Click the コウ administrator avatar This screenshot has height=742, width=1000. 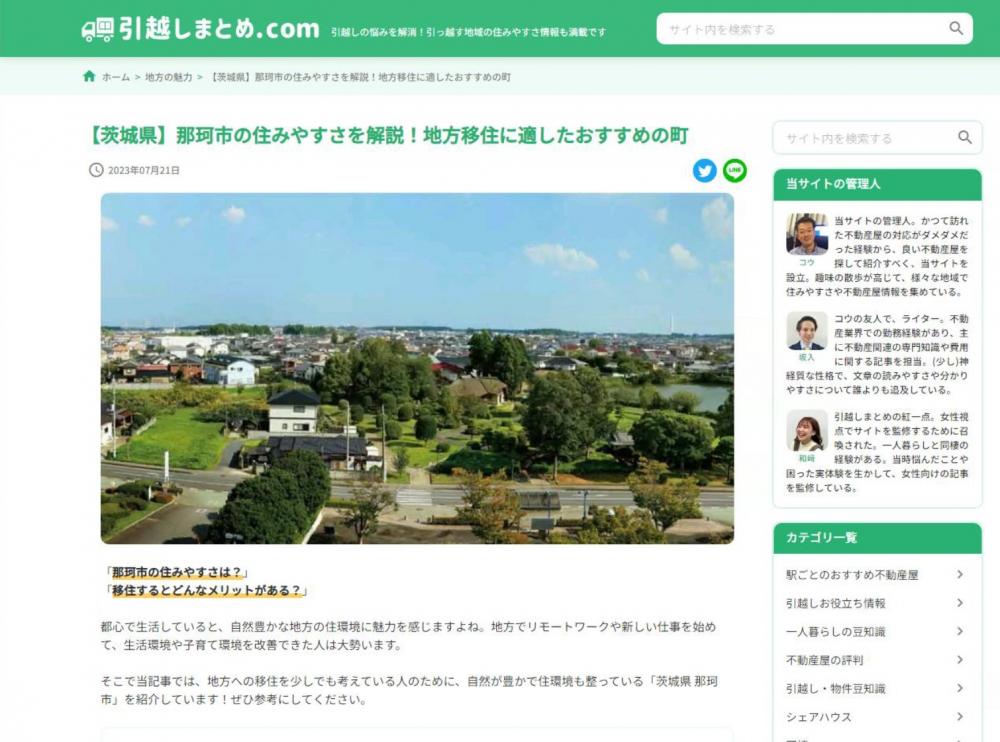pyautogui.click(x=807, y=234)
